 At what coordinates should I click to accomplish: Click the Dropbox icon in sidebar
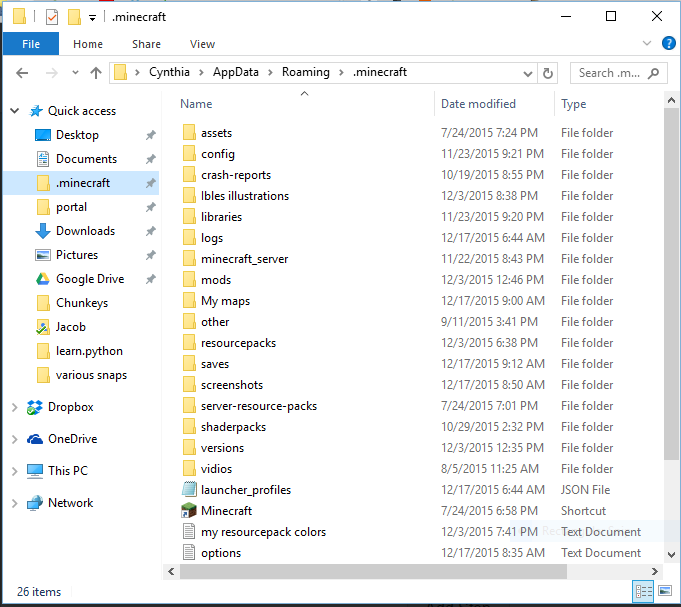pyautogui.click(x=35, y=407)
